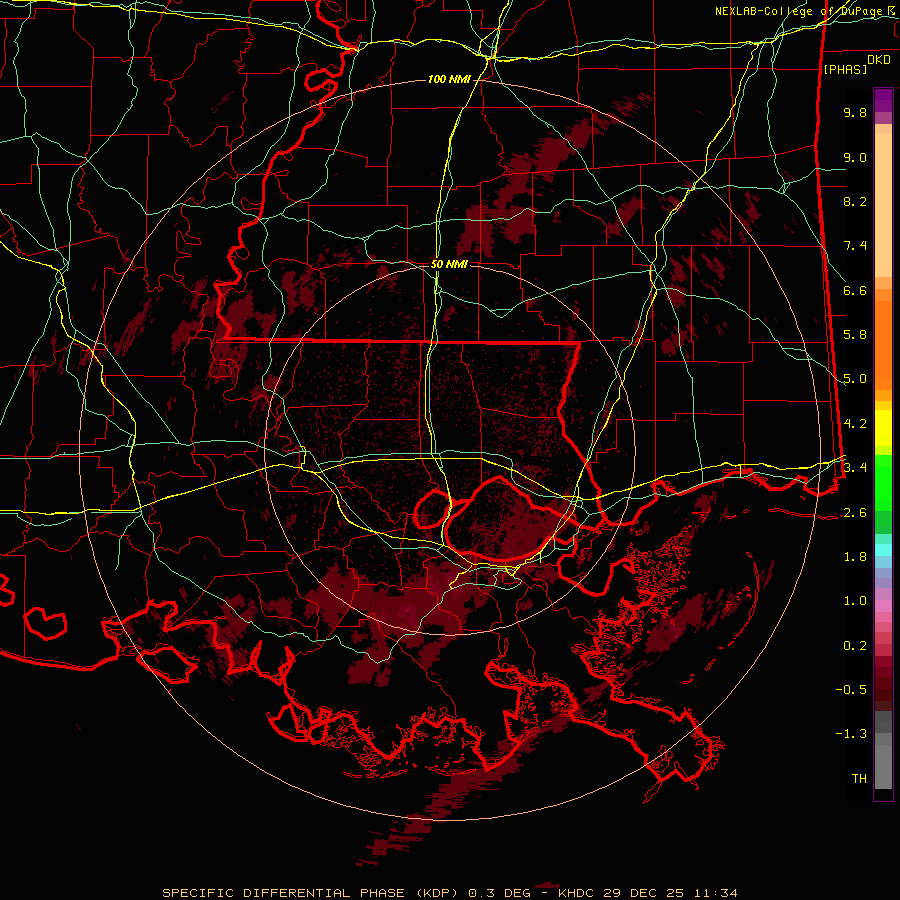The image size is (900, 900).
Task: Click the 6.6 value on the color scale
Action: pyautogui.click(x=855, y=290)
